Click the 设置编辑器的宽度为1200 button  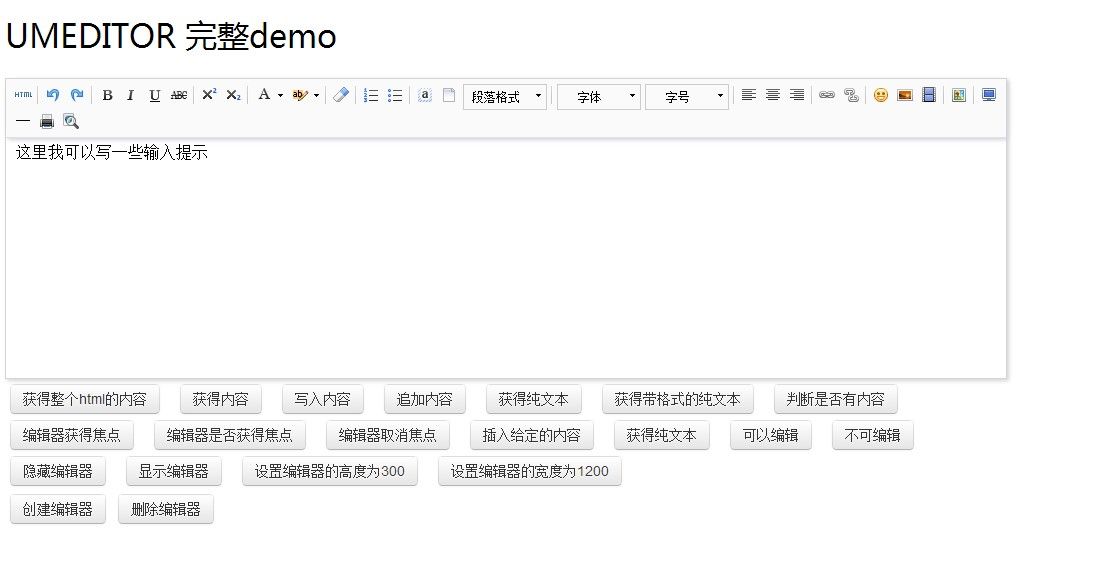tap(529, 471)
